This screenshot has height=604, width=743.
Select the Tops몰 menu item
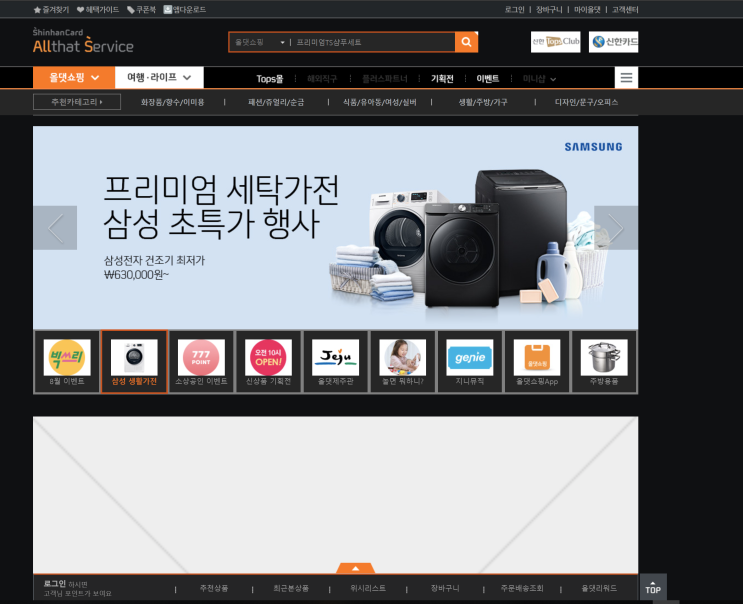point(270,79)
